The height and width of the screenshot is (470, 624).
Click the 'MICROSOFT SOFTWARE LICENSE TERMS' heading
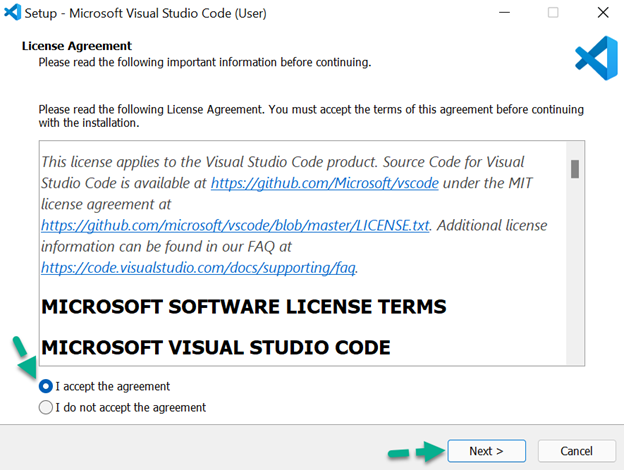click(x=244, y=306)
